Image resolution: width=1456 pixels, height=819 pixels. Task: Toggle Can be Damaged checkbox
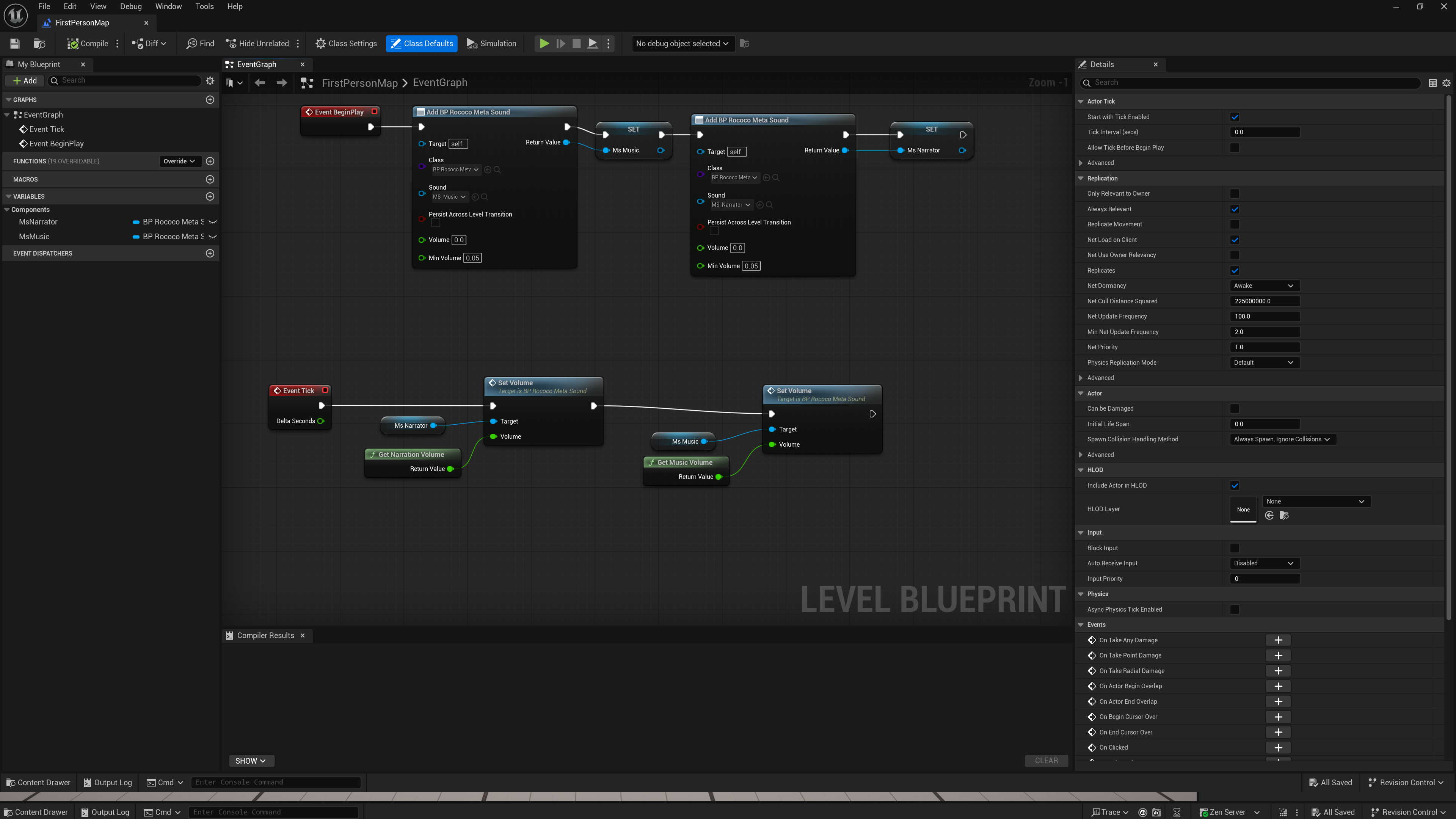pos(1235,409)
